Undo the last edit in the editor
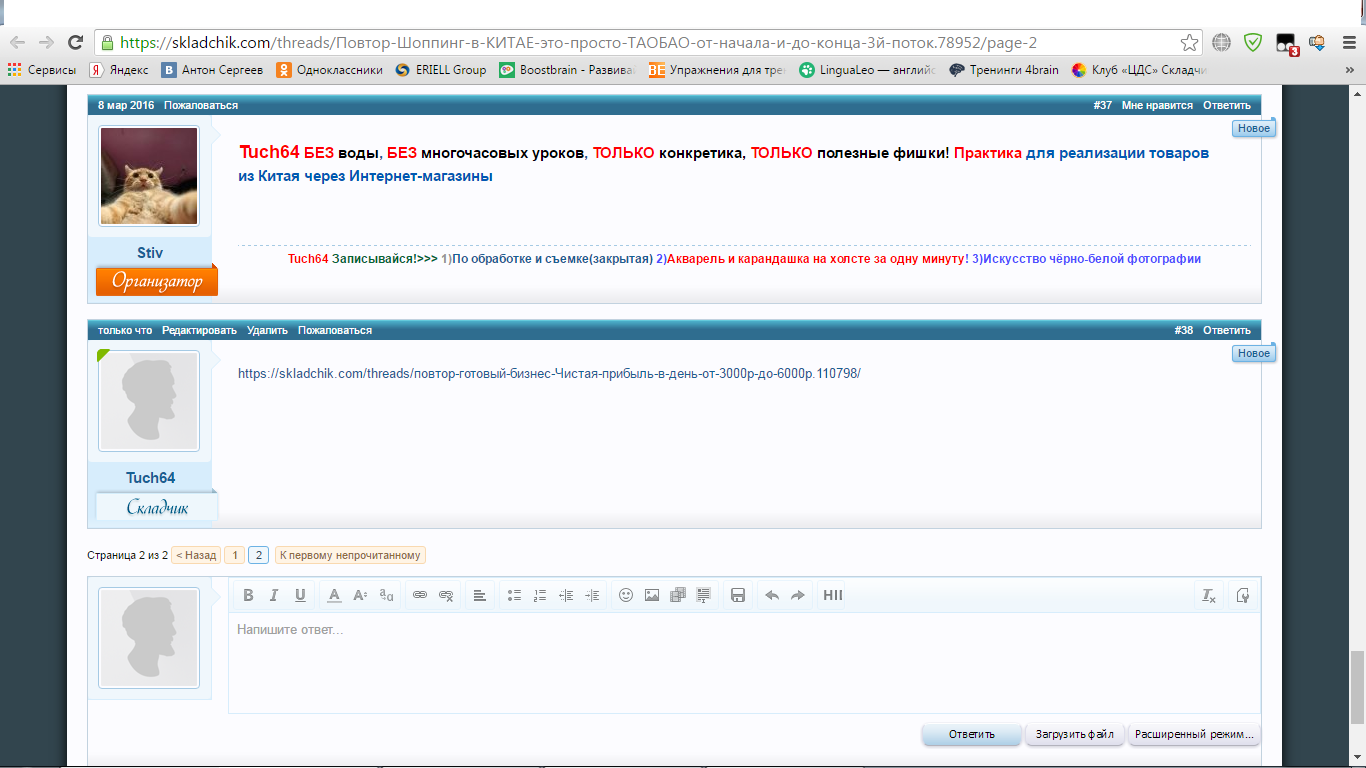 pyautogui.click(x=772, y=595)
